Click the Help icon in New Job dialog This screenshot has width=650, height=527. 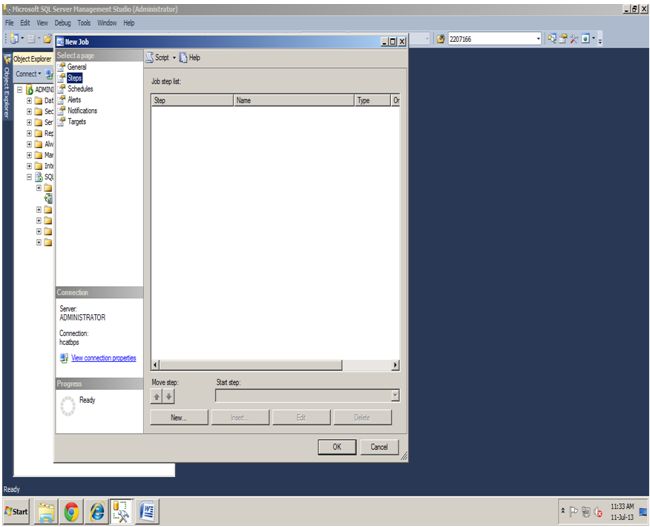(x=184, y=58)
